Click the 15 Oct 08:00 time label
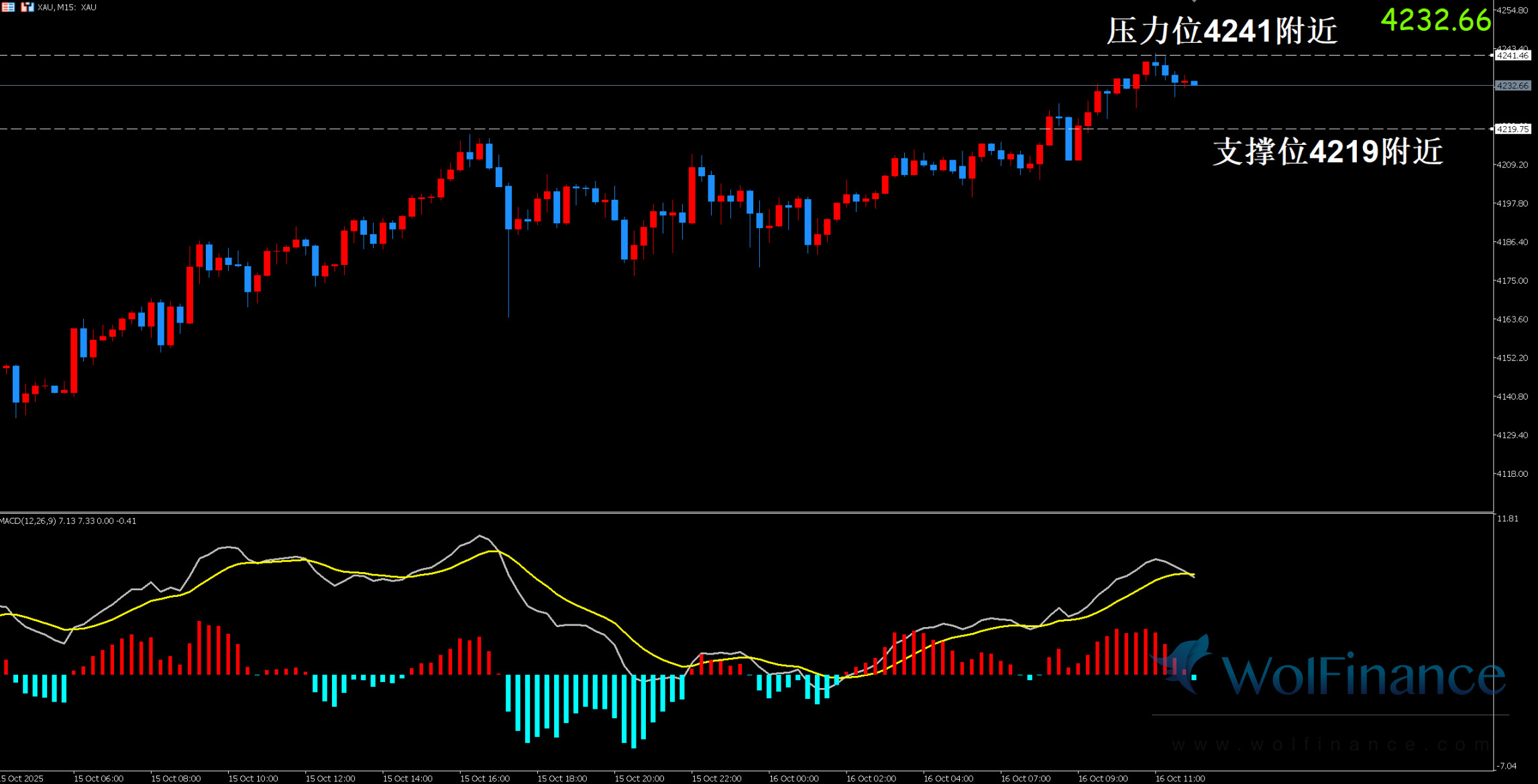This screenshot has height=784, width=1538. click(x=176, y=779)
